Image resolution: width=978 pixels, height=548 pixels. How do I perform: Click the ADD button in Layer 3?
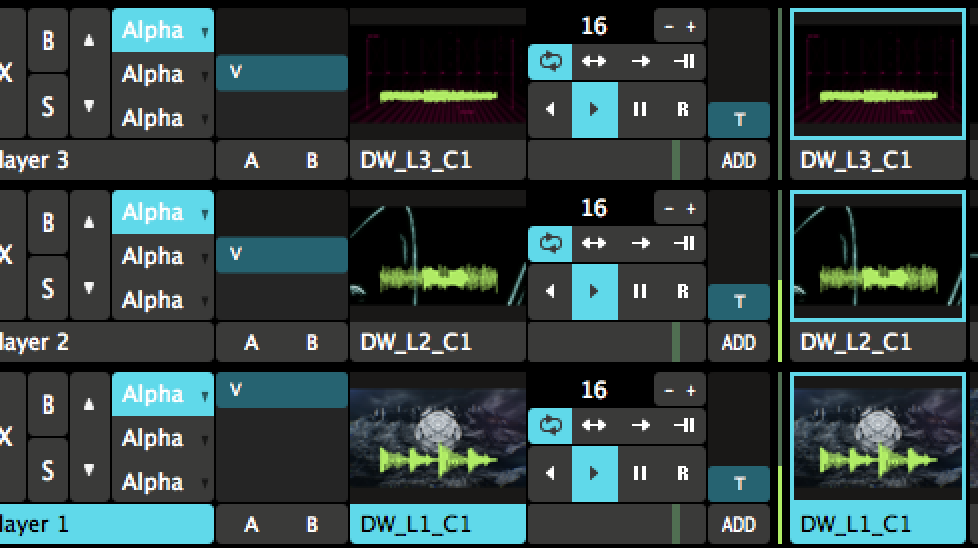click(738, 160)
